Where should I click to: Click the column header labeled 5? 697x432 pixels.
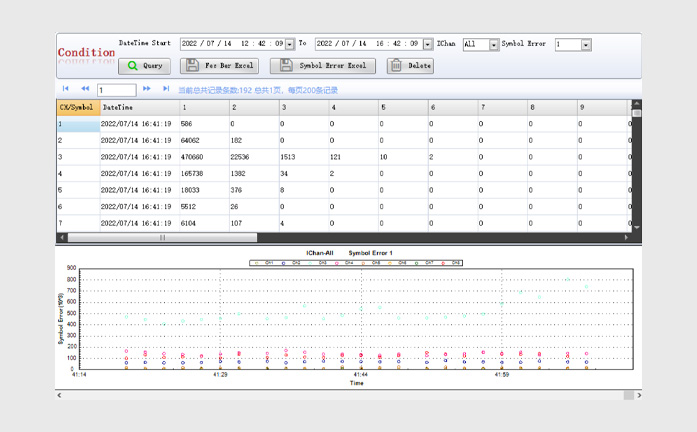coord(403,108)
